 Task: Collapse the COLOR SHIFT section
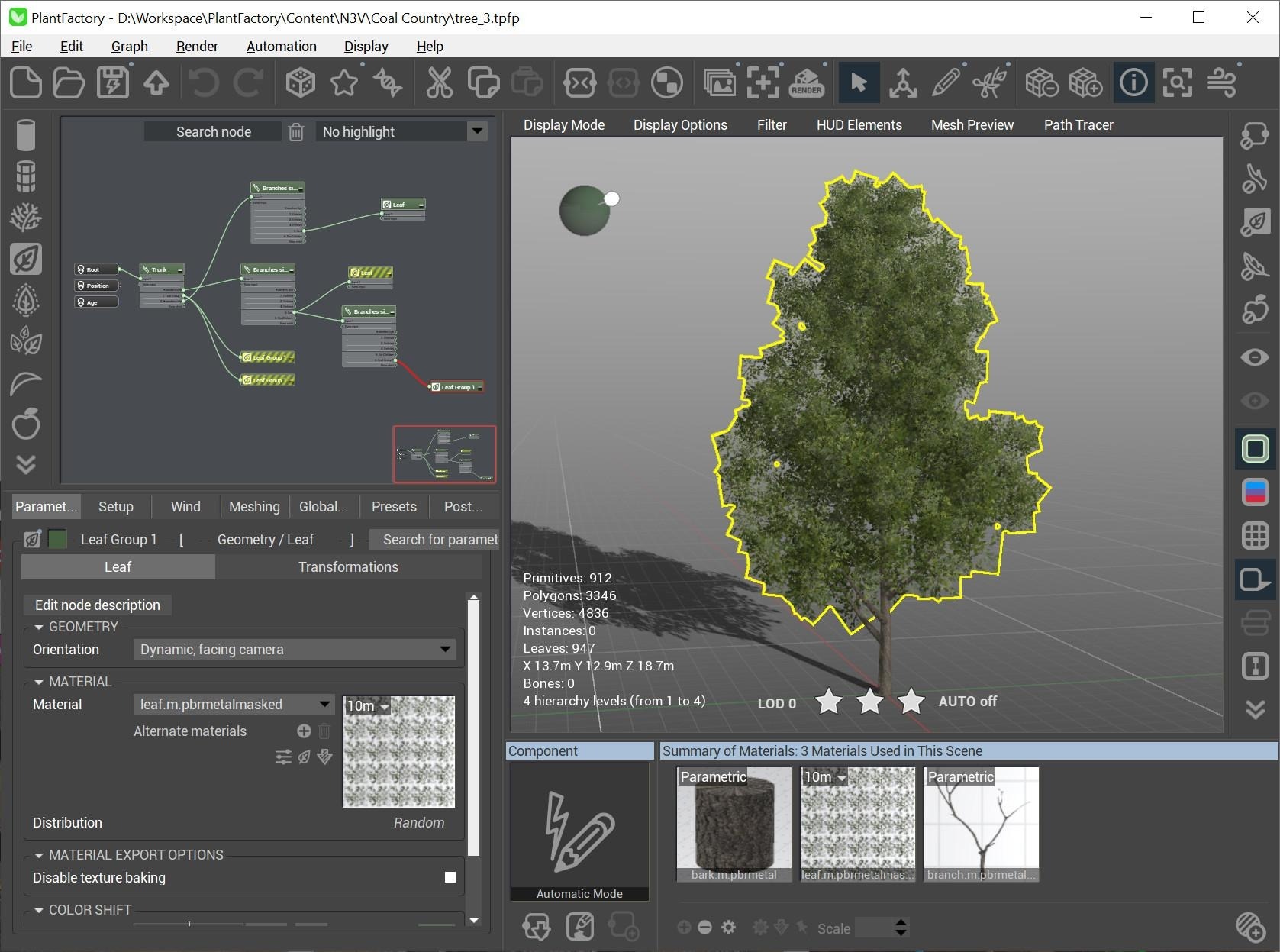(x=39, y=910)
